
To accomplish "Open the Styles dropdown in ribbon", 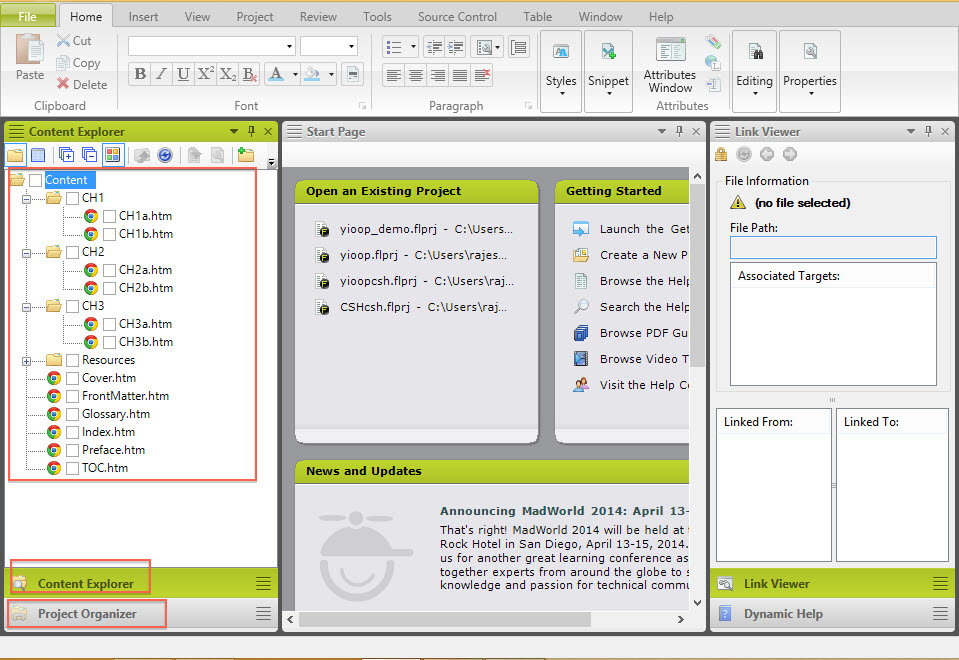I will 560,71.
